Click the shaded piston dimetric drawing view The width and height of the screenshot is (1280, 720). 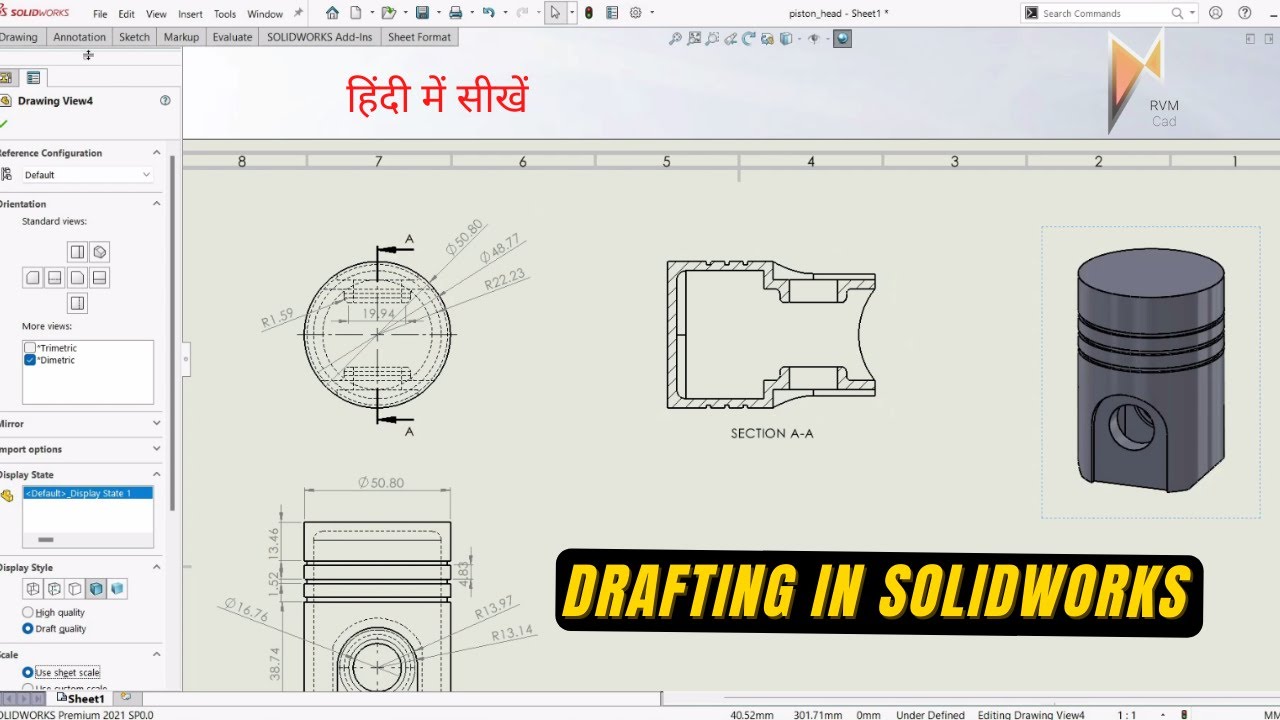1150,372
